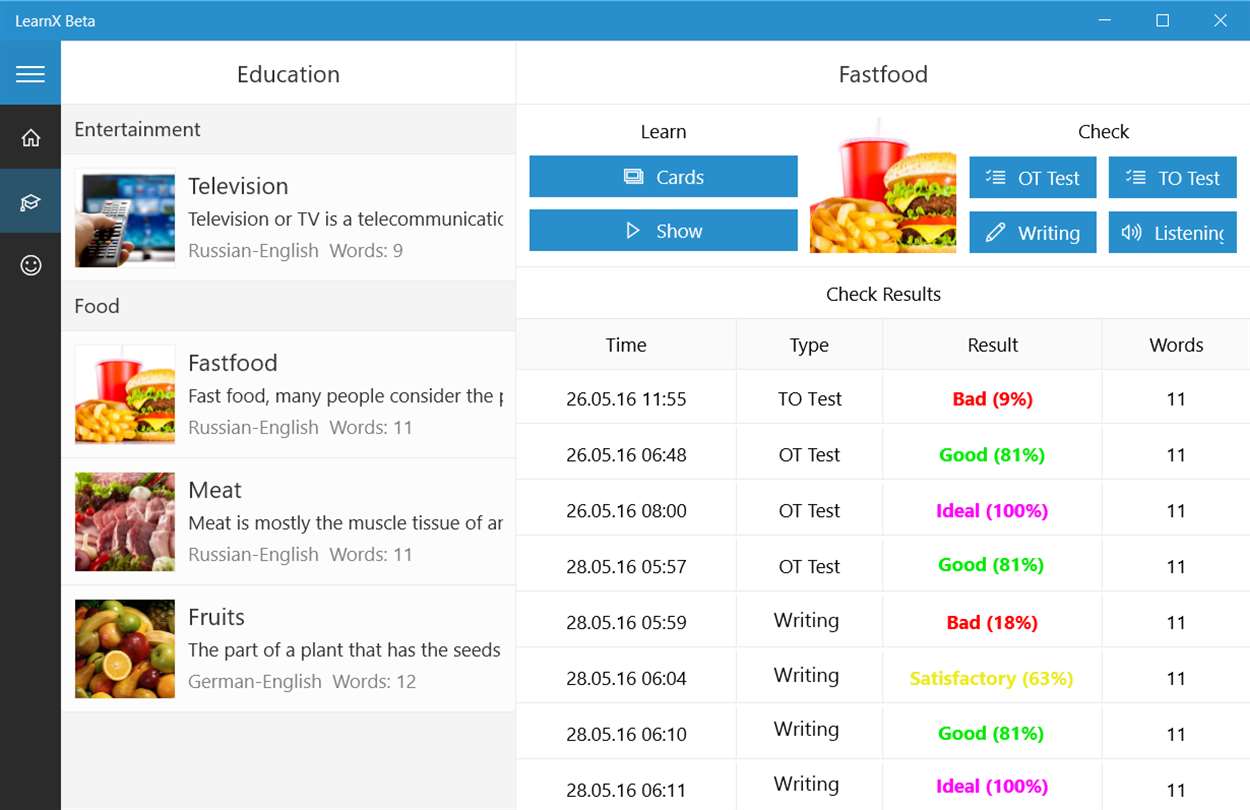This screenshot has width=1250, height=810.
Task: Click the Result column header
Action: pyautogui.click(x=992, y=345)
